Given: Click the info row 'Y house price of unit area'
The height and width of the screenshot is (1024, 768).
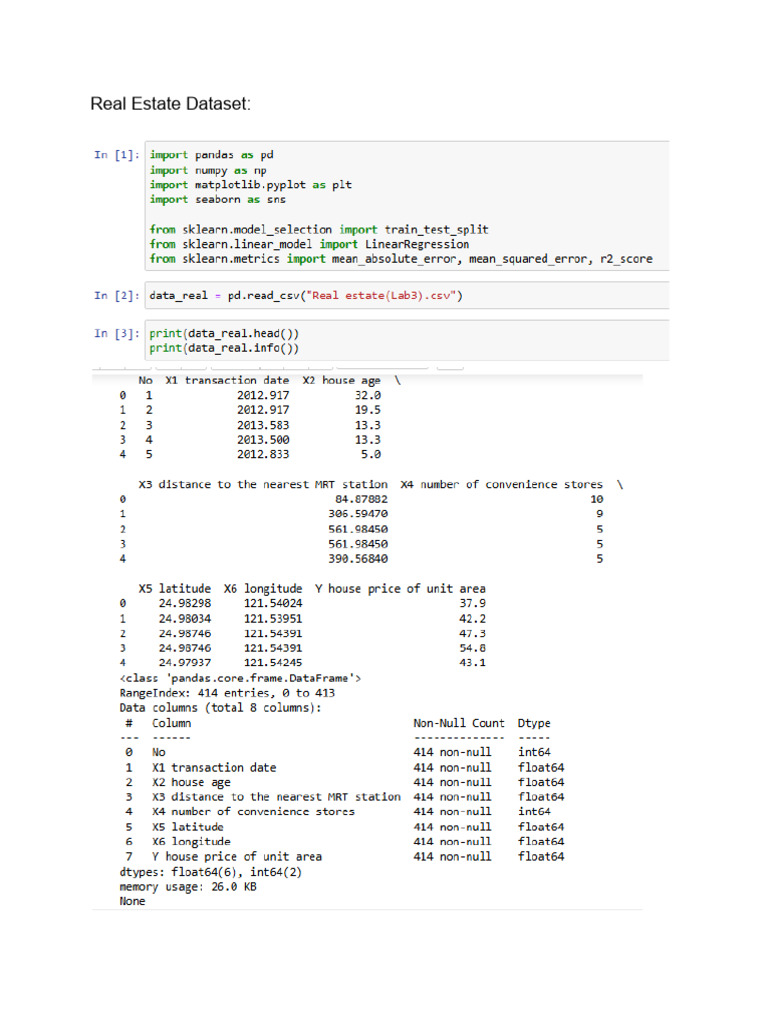Looking at the screenshot, I should click(x=345, y=857).
